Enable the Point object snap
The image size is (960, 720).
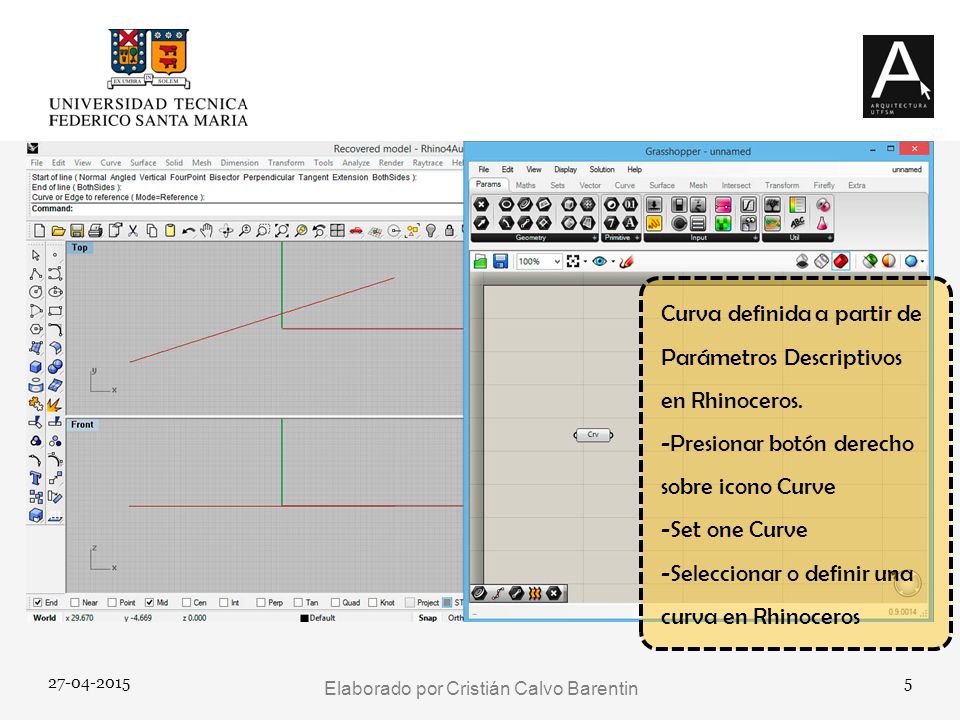[112, 602]
